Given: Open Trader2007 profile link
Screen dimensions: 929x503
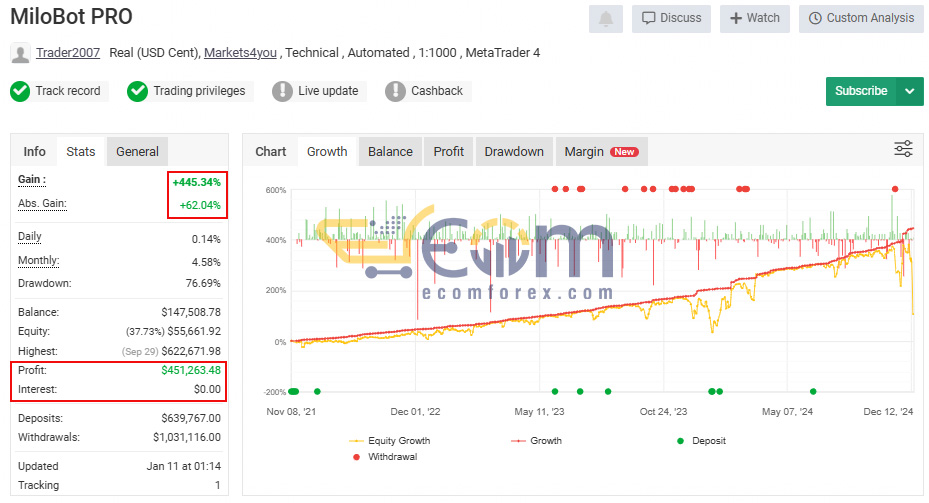Looking at the screenshot, I should click(68, 53).
